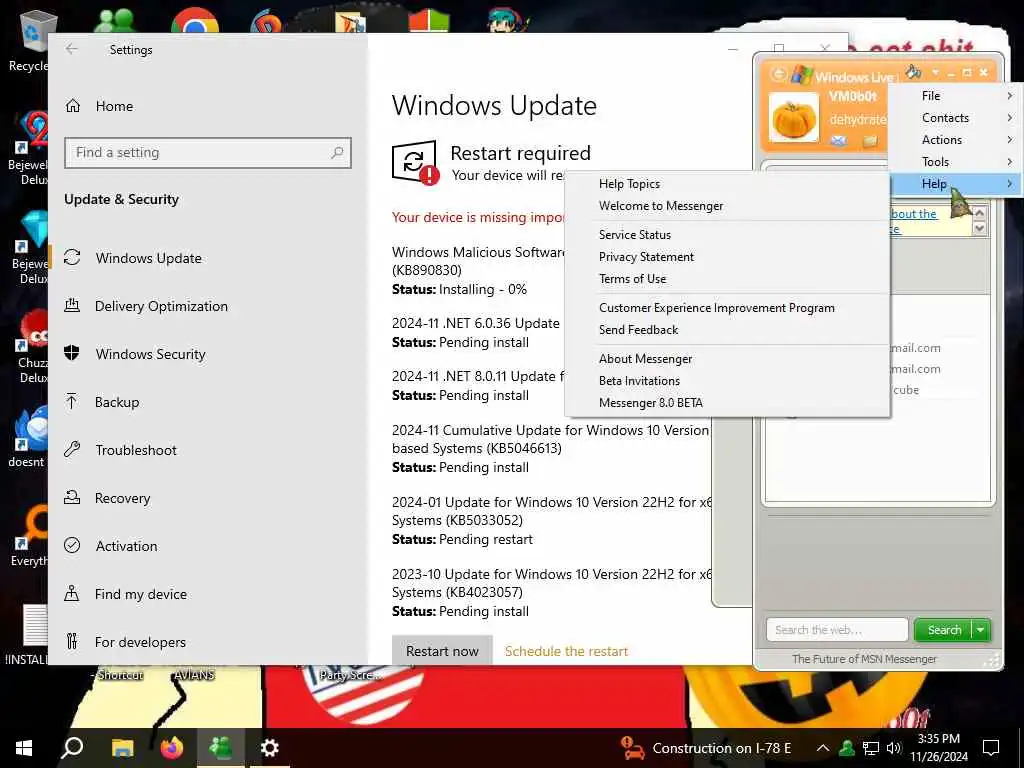Click the Restart now button

(442, 651)
